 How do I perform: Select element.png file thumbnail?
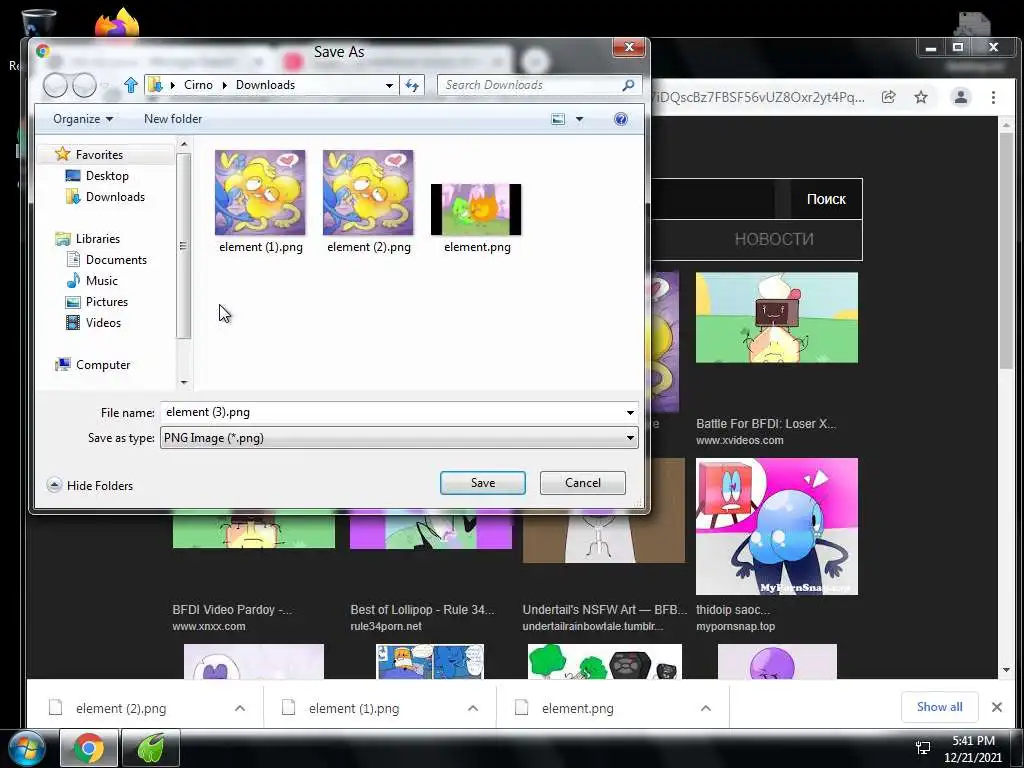[x=476, y=210]
